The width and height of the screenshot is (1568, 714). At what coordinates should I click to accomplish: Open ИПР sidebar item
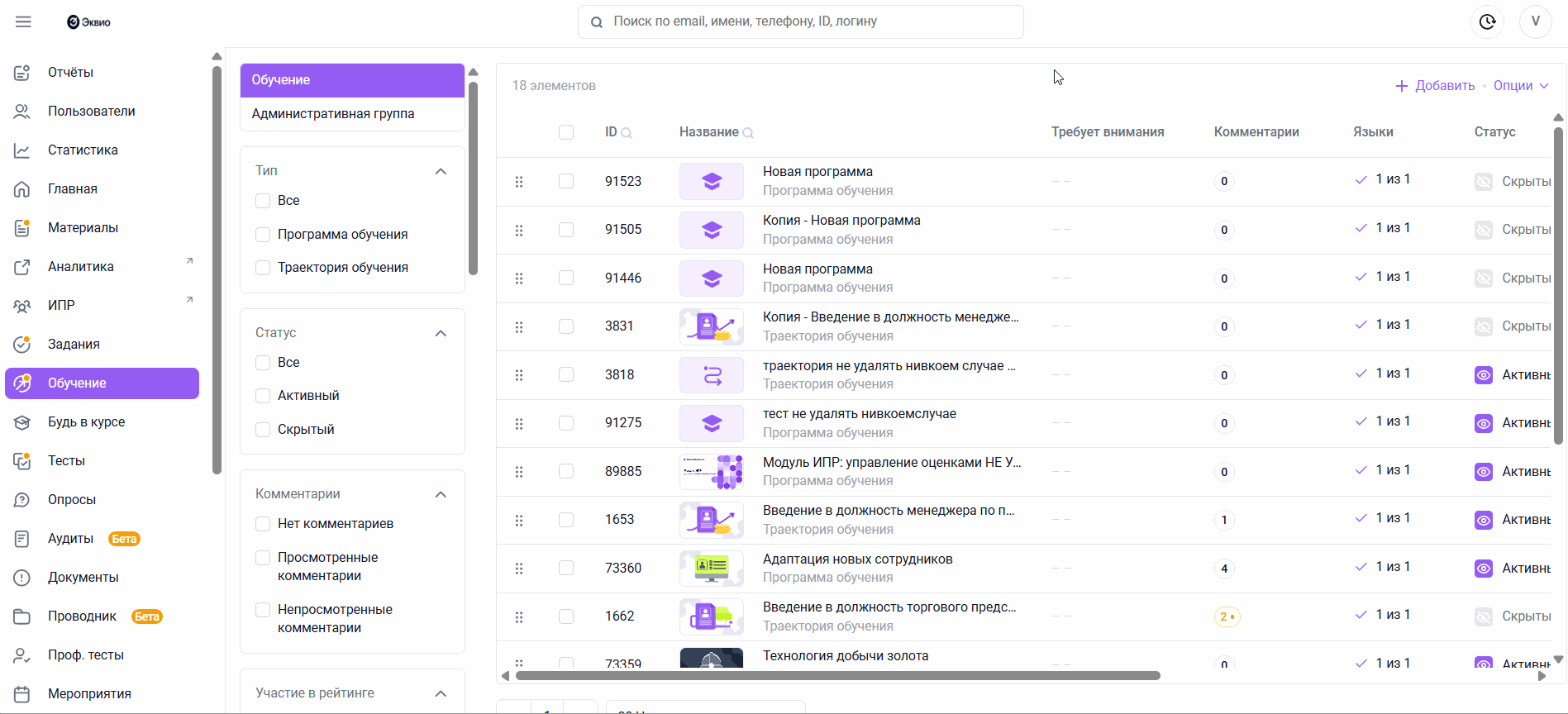(102, 306)
